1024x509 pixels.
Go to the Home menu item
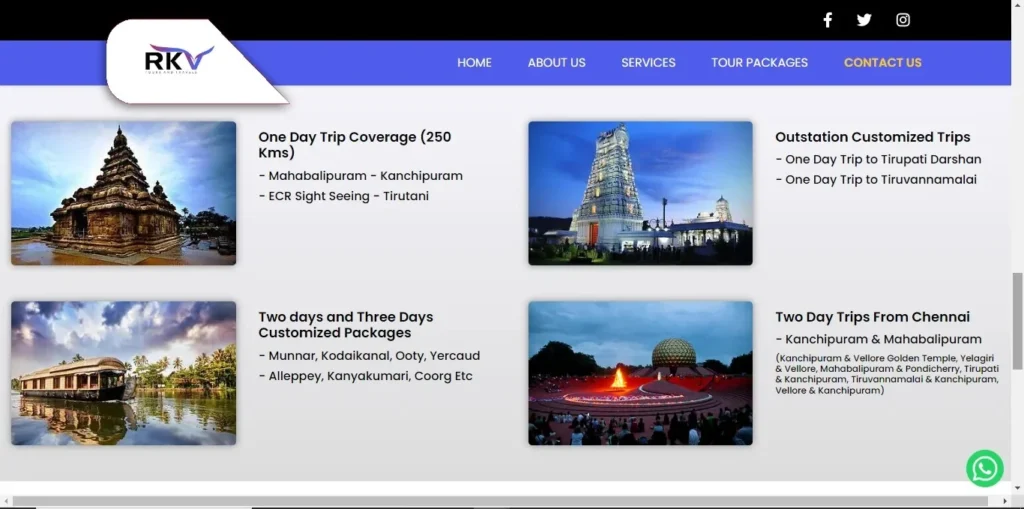click(474, 62)
